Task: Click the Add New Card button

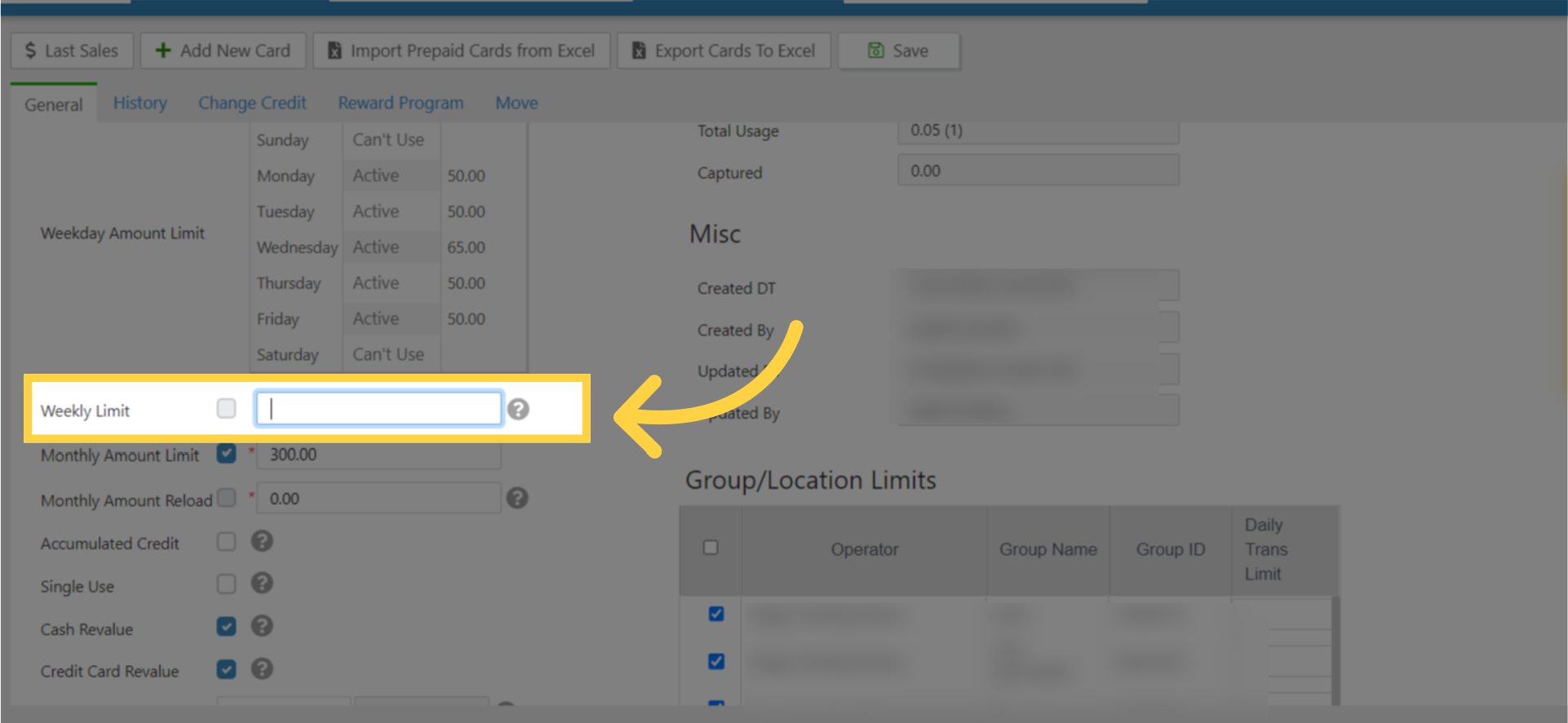Action: click(224, 51)
